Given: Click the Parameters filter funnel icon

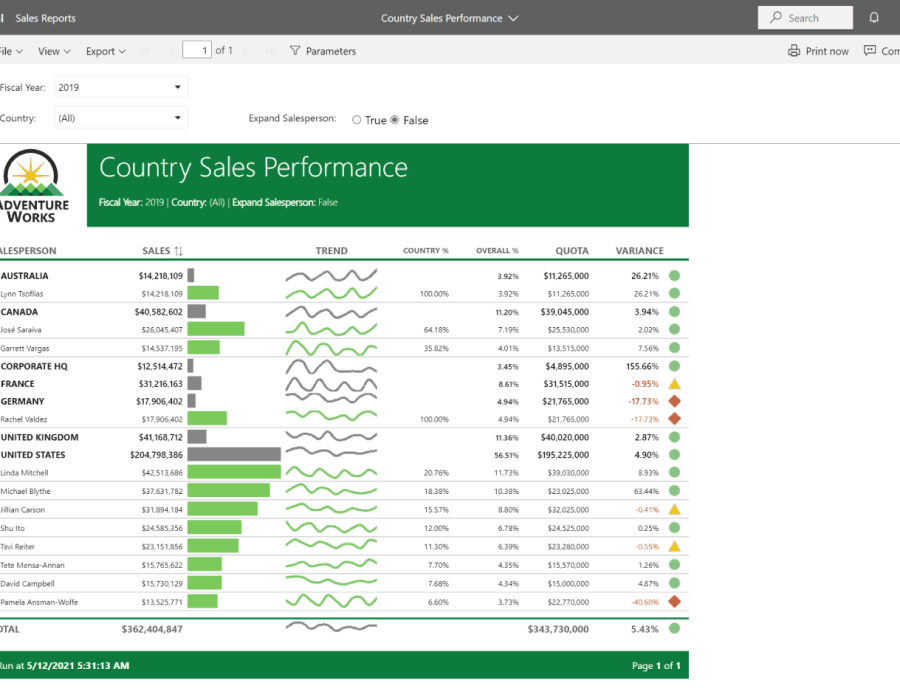Looking at the screenshot, I should point(295,51).
